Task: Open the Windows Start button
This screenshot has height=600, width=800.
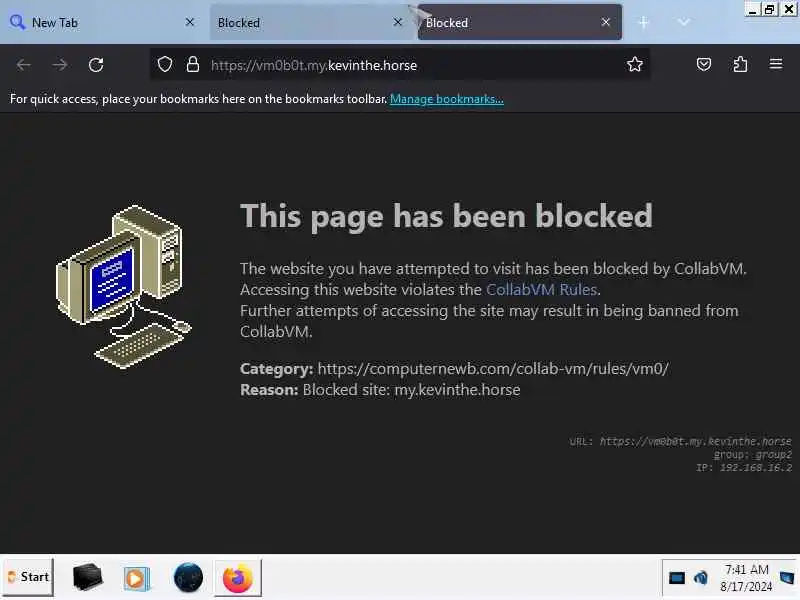Action: coord(29,577)
